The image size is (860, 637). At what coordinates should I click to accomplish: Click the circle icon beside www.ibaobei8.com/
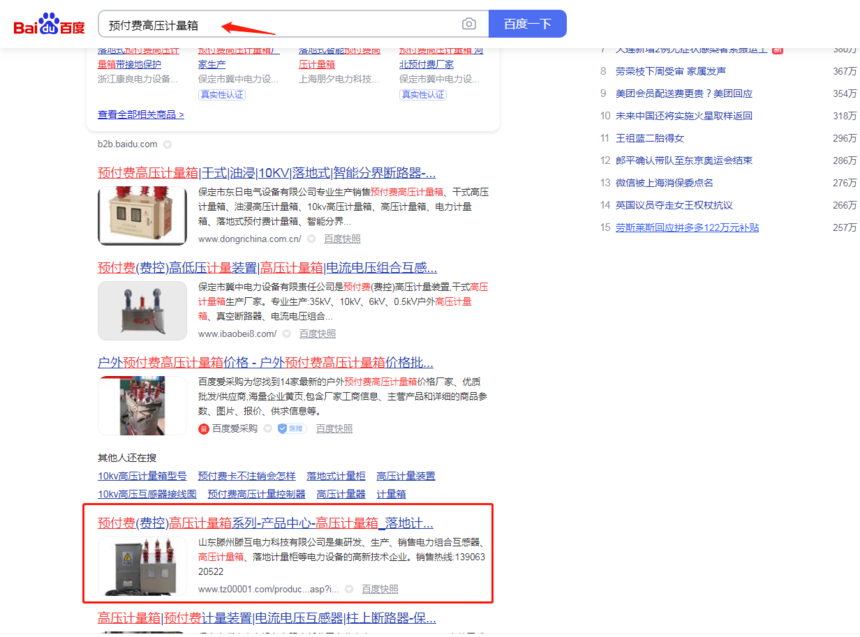287,334
